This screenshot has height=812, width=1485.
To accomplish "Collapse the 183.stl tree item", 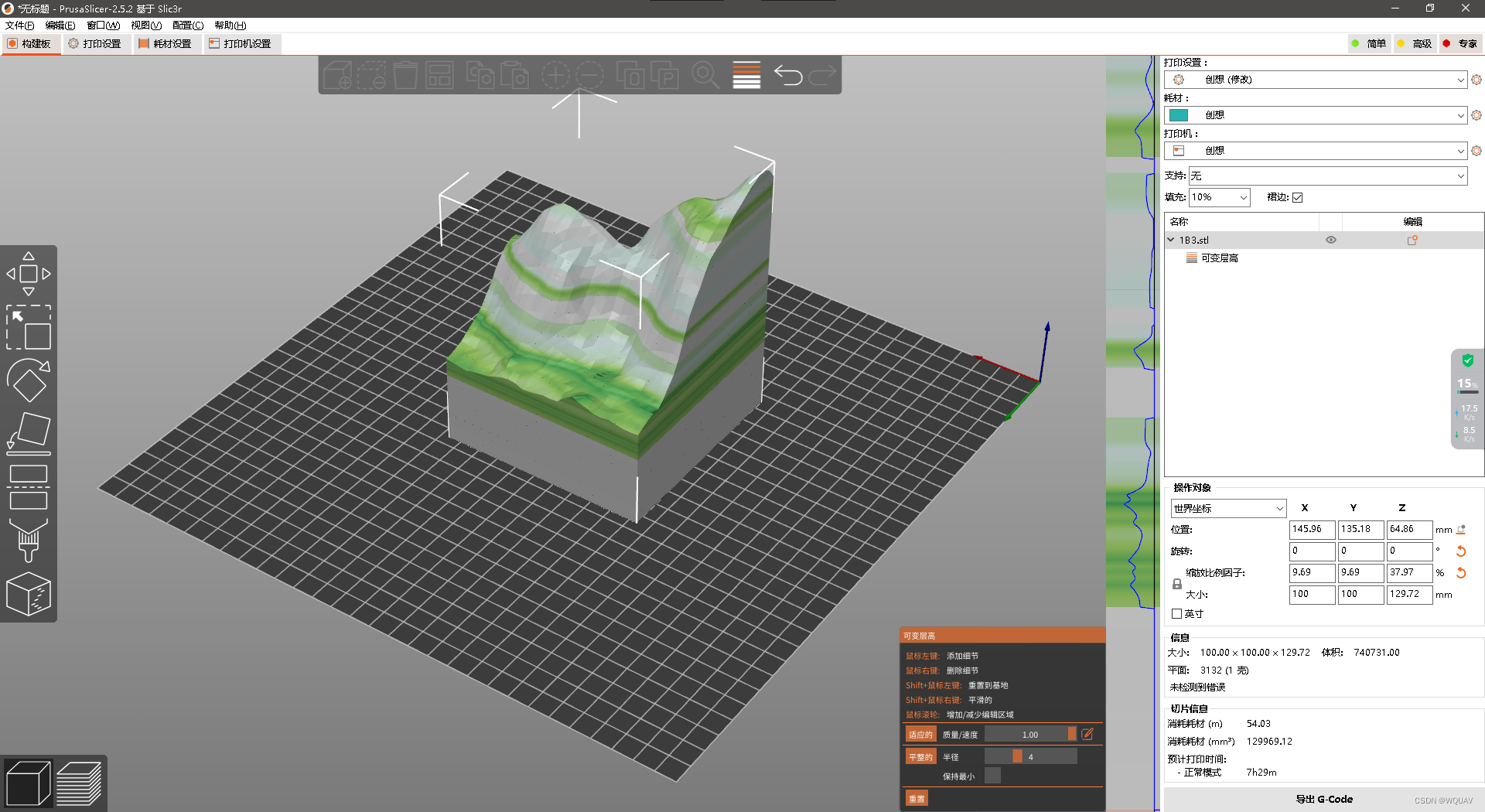I will tap(1171, 240).
